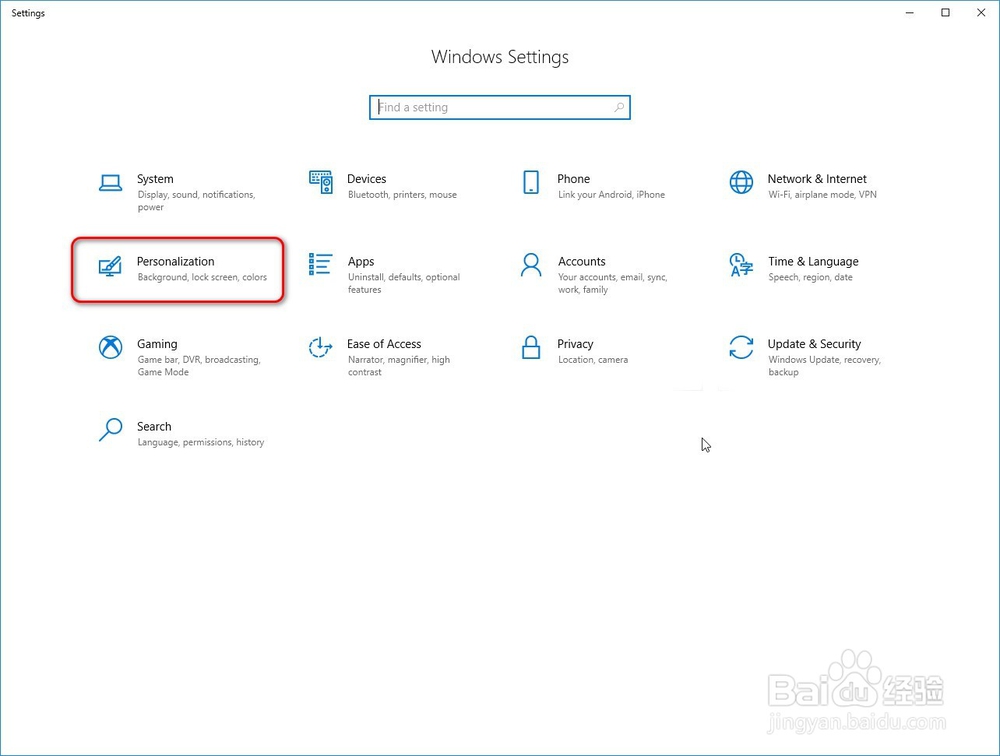Click 'Uninstall, defaults, optional features' text
This screenshot has width=1000, height=756.
404,283
